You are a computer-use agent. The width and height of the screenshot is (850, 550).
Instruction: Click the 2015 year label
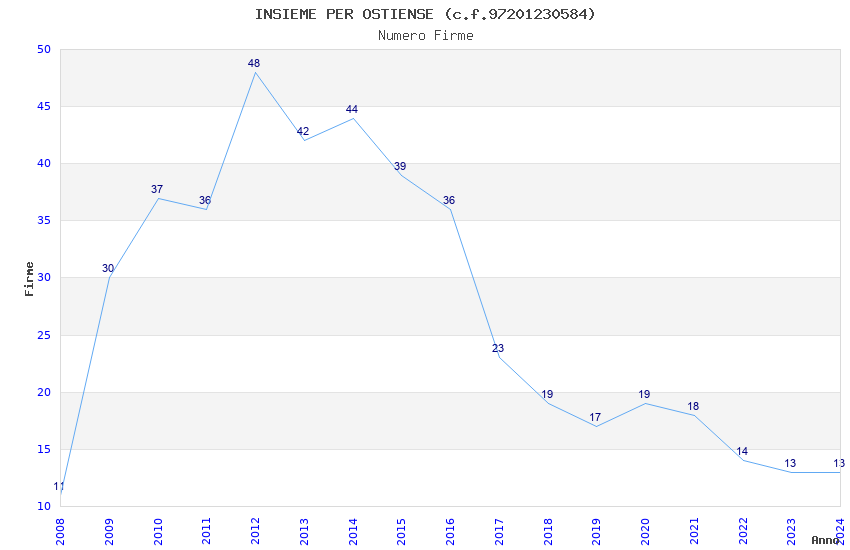click(x=402, y=531)
